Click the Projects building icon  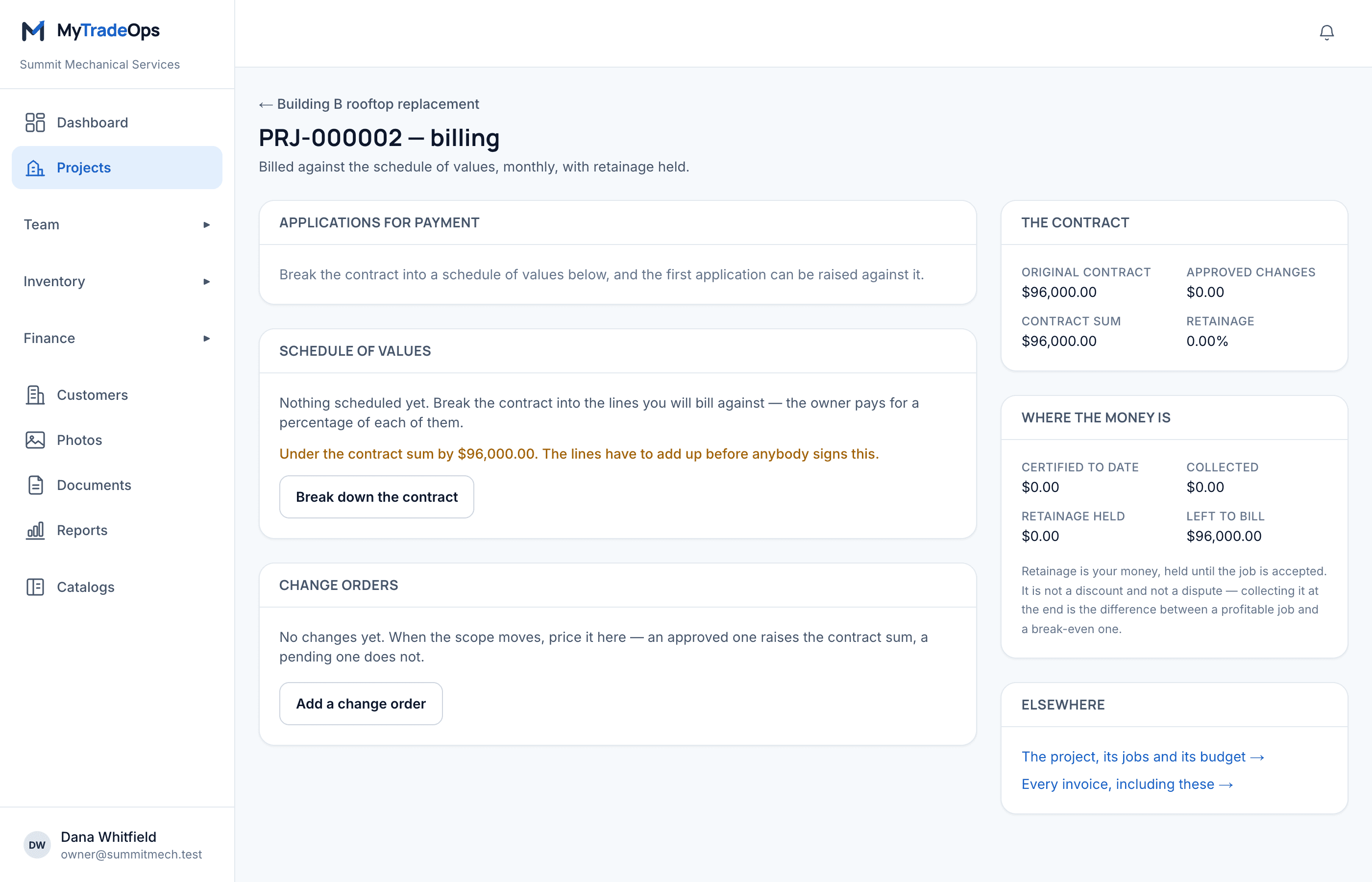point(35,168)
